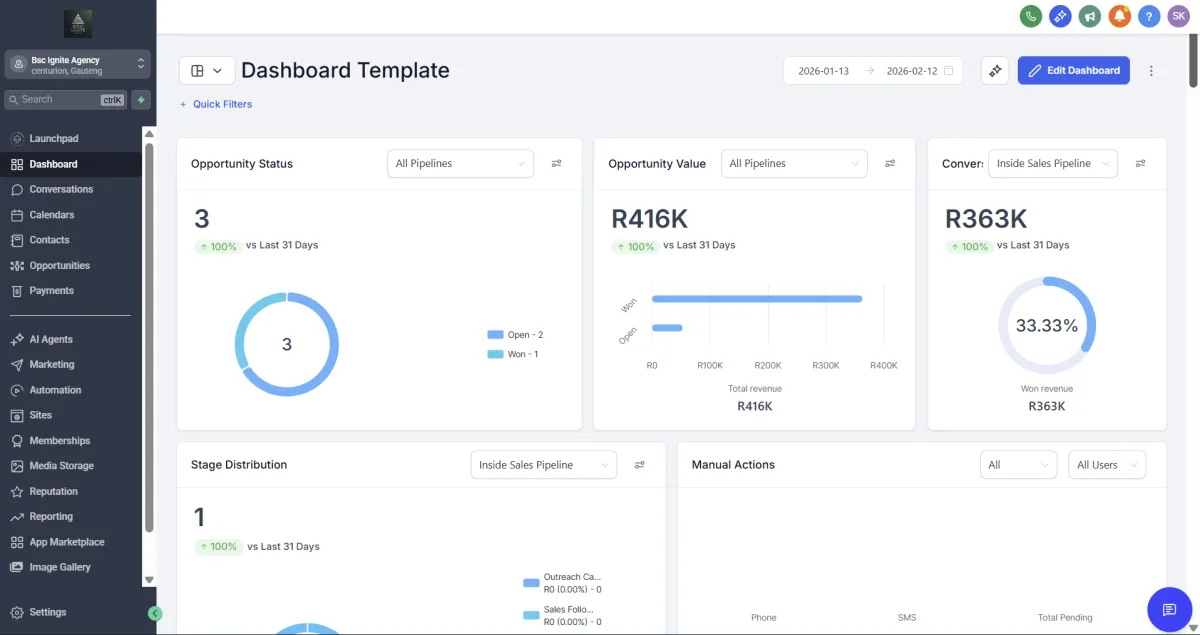Image resolution: width=1200 pixels, height=635 pixels.
Task: Click the three-dot dashboard options menu
Action: tap(1151, 71)
